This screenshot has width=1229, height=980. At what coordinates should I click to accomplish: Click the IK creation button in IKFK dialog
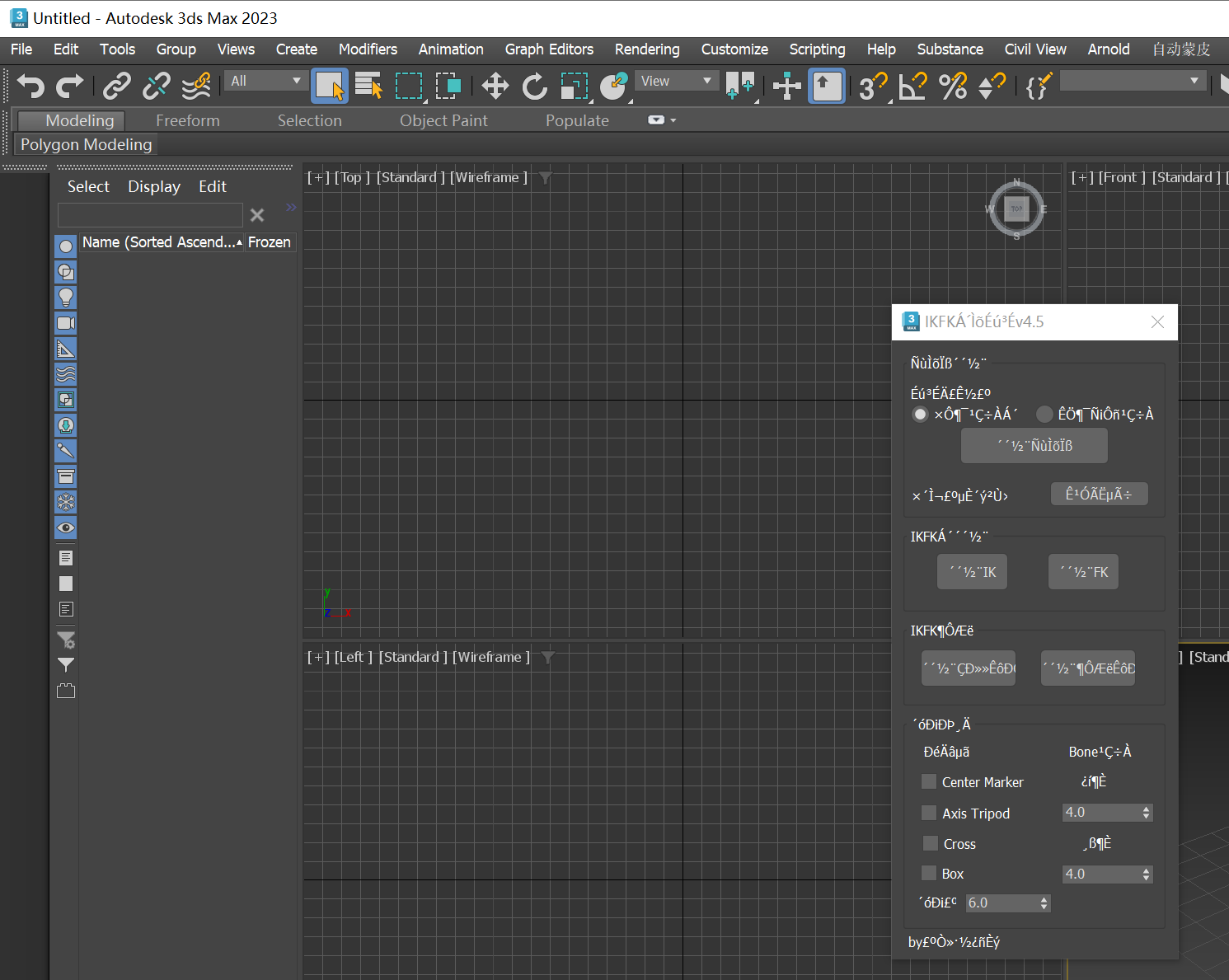tap(972, 572)
